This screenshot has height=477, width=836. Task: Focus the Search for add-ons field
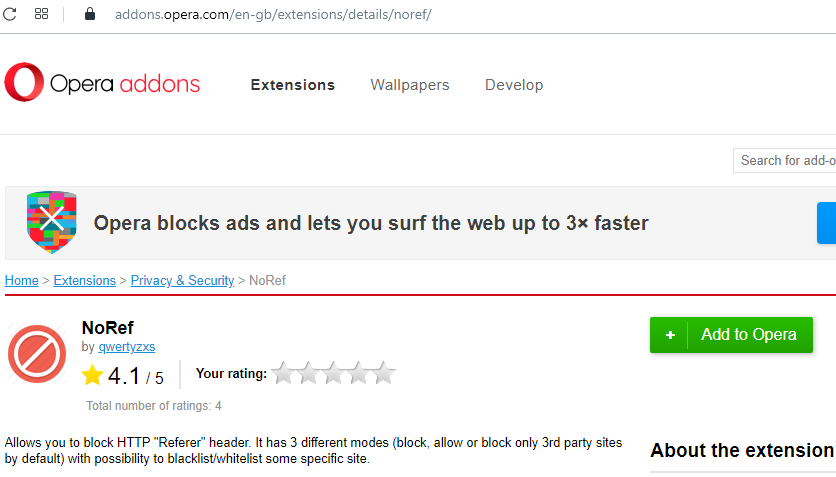coord(786,160)
